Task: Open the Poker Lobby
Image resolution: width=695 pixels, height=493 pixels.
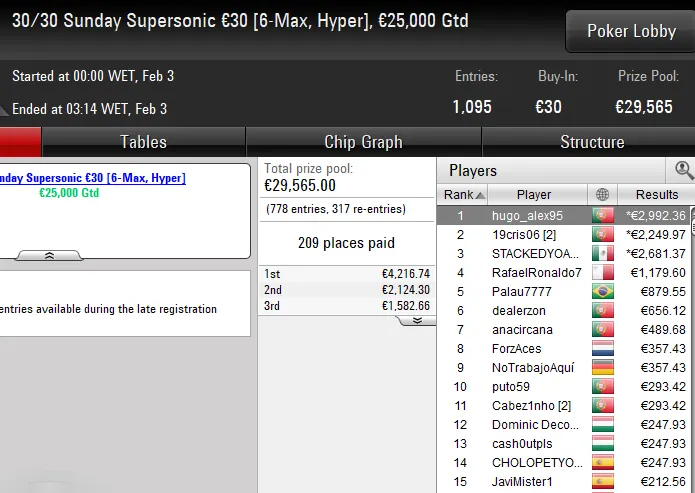Action: (x=631, y=31)
